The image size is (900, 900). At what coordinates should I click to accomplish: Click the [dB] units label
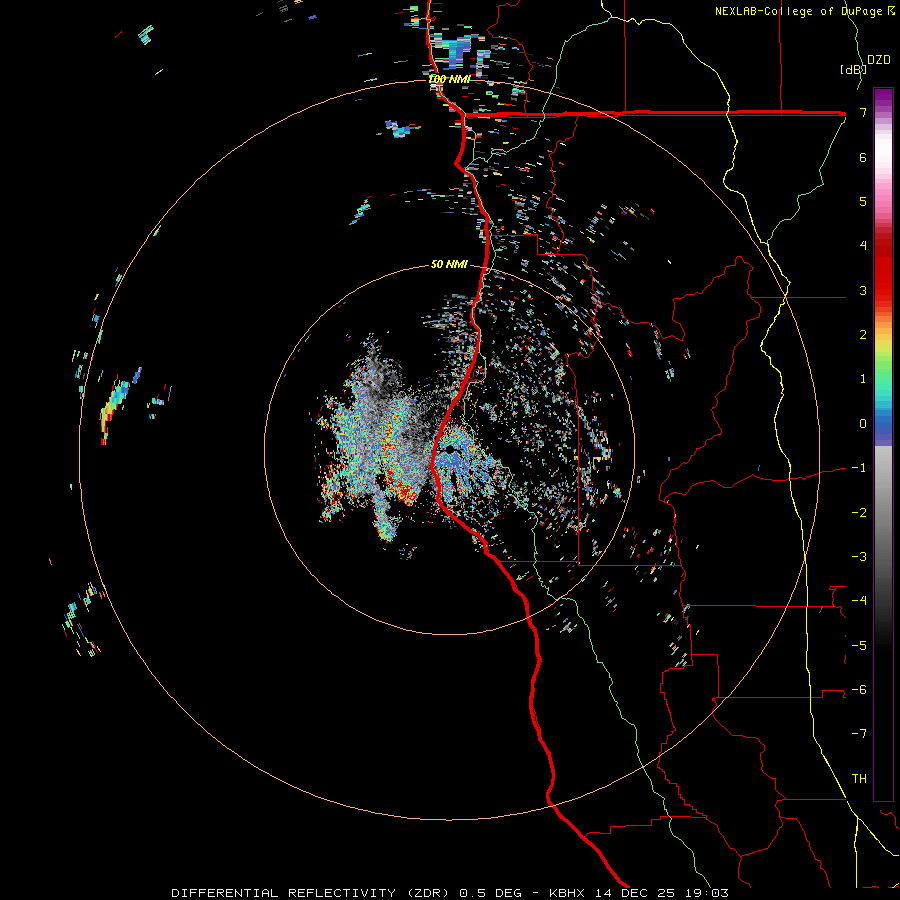(853, 69)
